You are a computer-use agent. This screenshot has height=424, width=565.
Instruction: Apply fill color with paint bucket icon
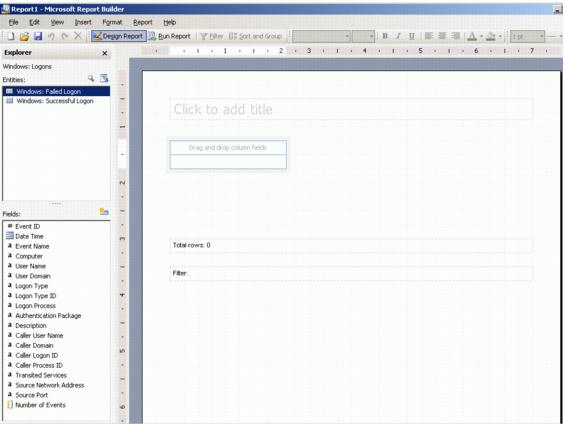point(490,36)
